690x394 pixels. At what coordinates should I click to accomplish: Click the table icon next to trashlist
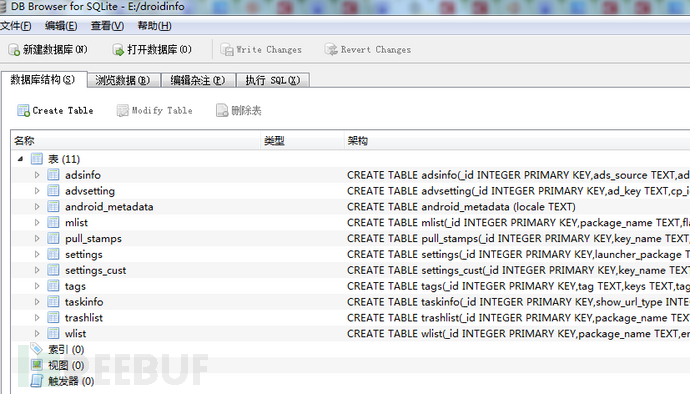53,317
